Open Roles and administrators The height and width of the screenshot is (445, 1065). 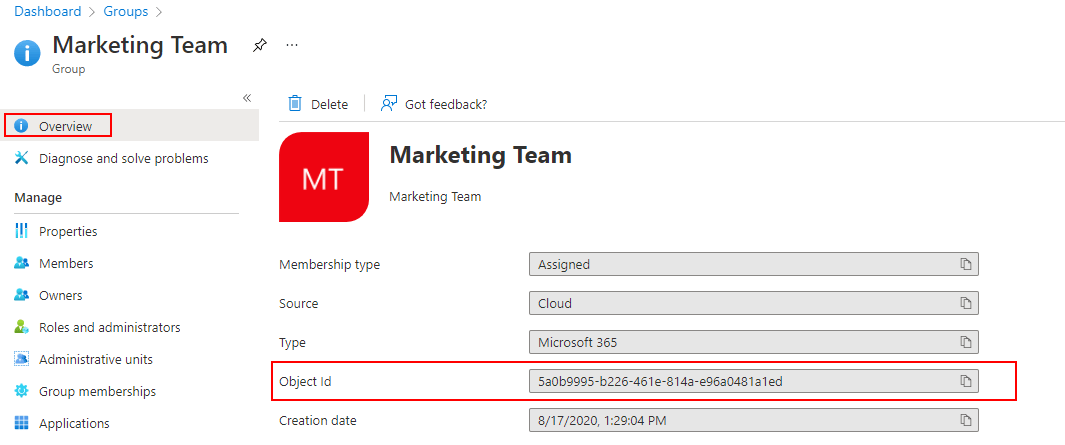[109, 327]
